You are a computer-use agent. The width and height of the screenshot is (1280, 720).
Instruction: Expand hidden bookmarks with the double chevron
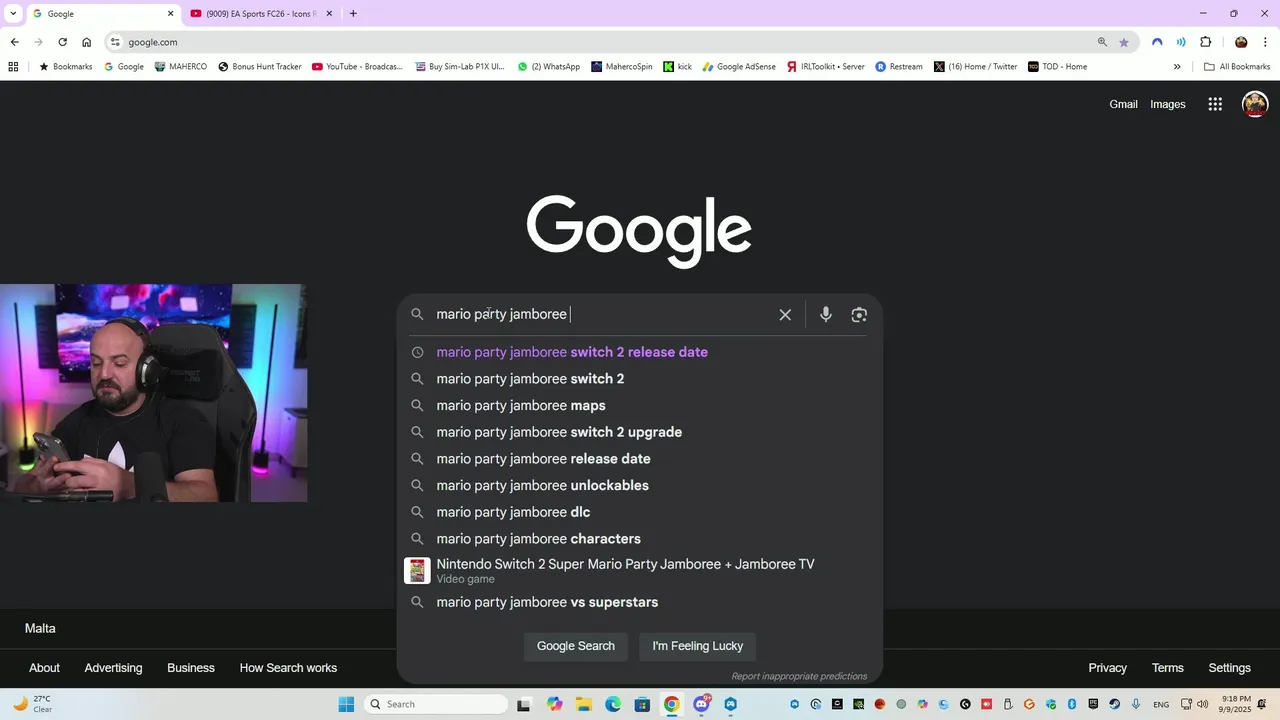pyautogui.click(x=1177, y=67)
